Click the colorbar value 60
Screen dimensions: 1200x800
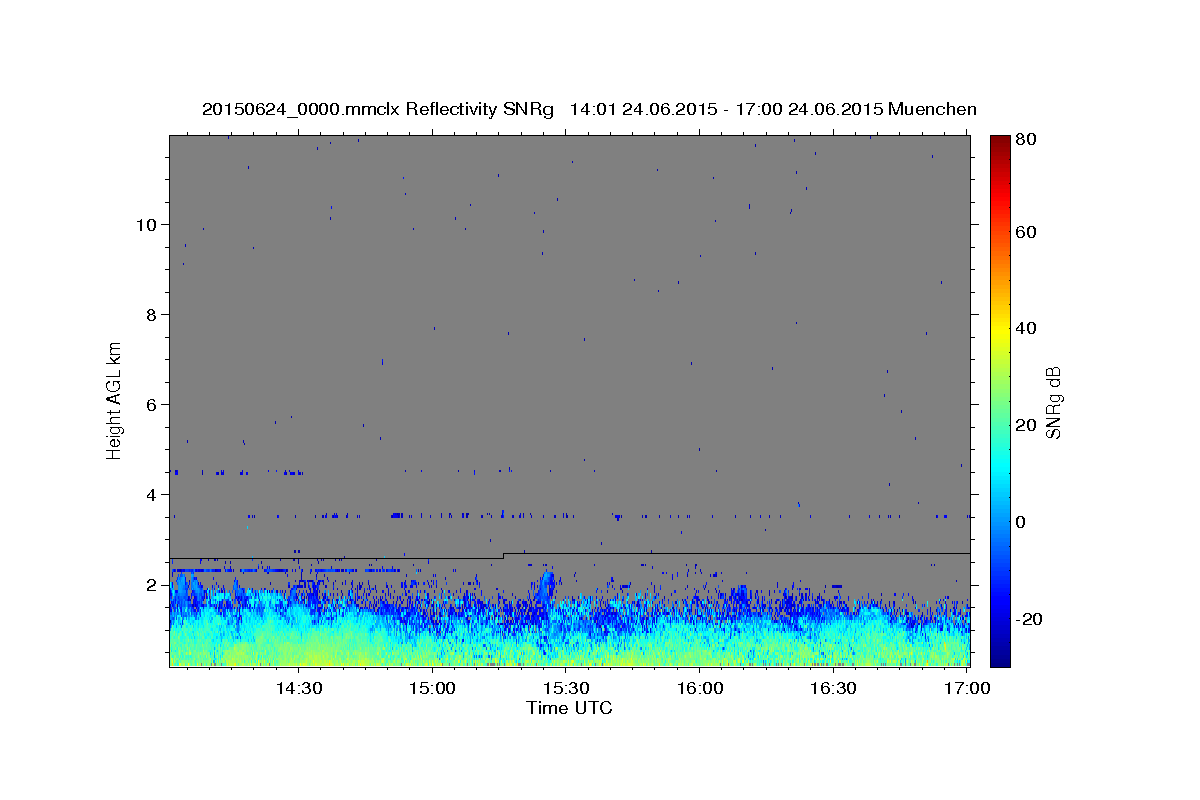pyautogui.click(x=1028, y=232)
